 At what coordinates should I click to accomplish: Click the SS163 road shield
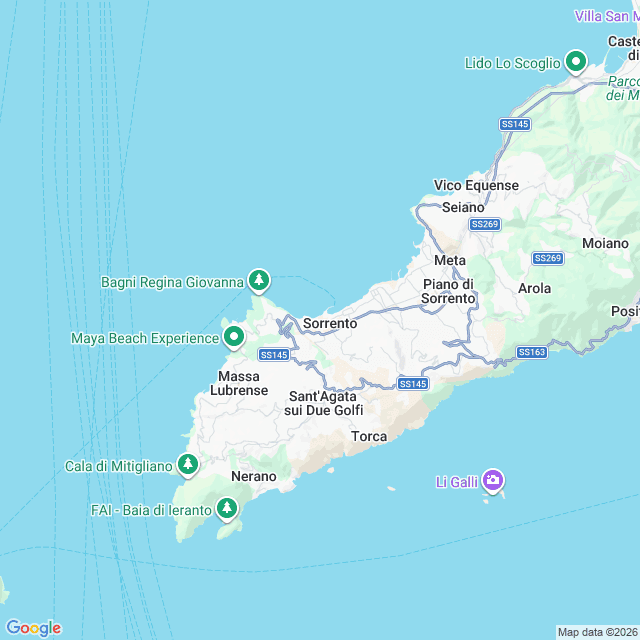click(x=532, y=352)
